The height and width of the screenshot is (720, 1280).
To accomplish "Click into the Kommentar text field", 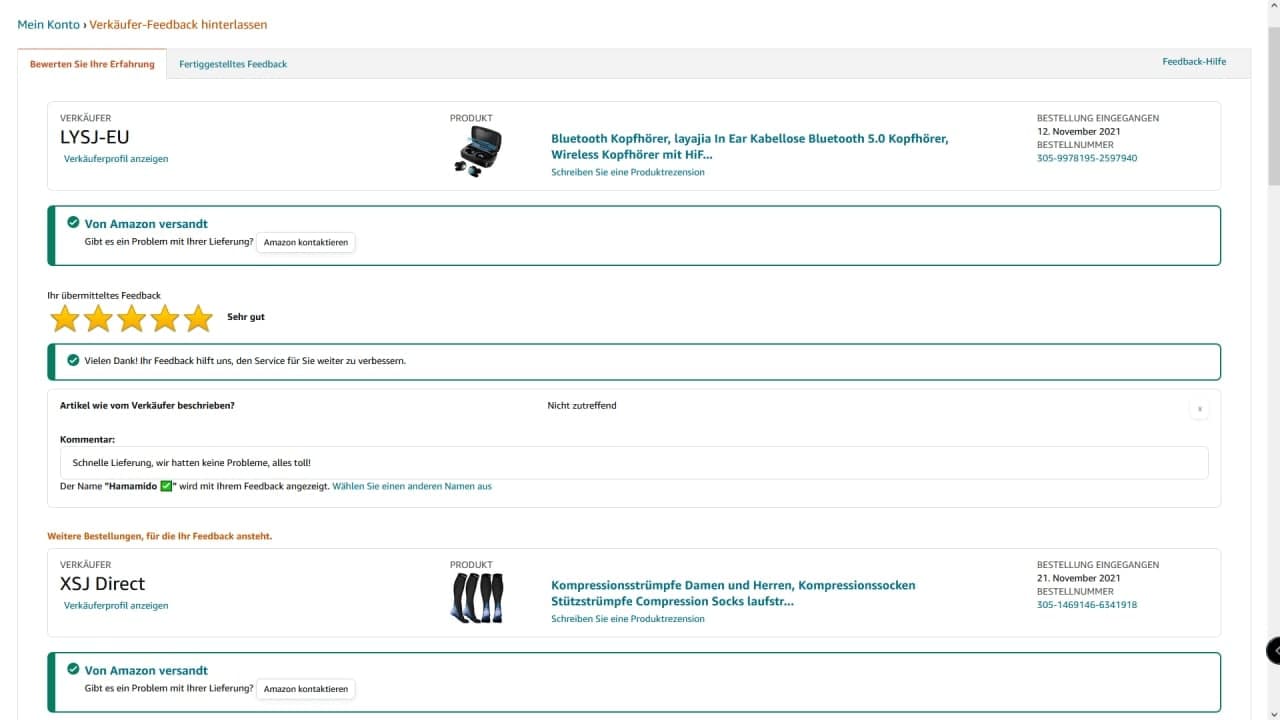I will [634, 463].
